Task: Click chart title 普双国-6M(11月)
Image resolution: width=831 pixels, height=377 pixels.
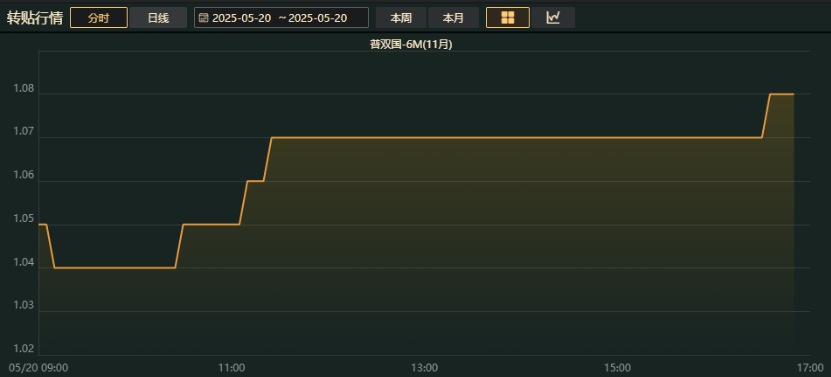Action: point(411,45)
